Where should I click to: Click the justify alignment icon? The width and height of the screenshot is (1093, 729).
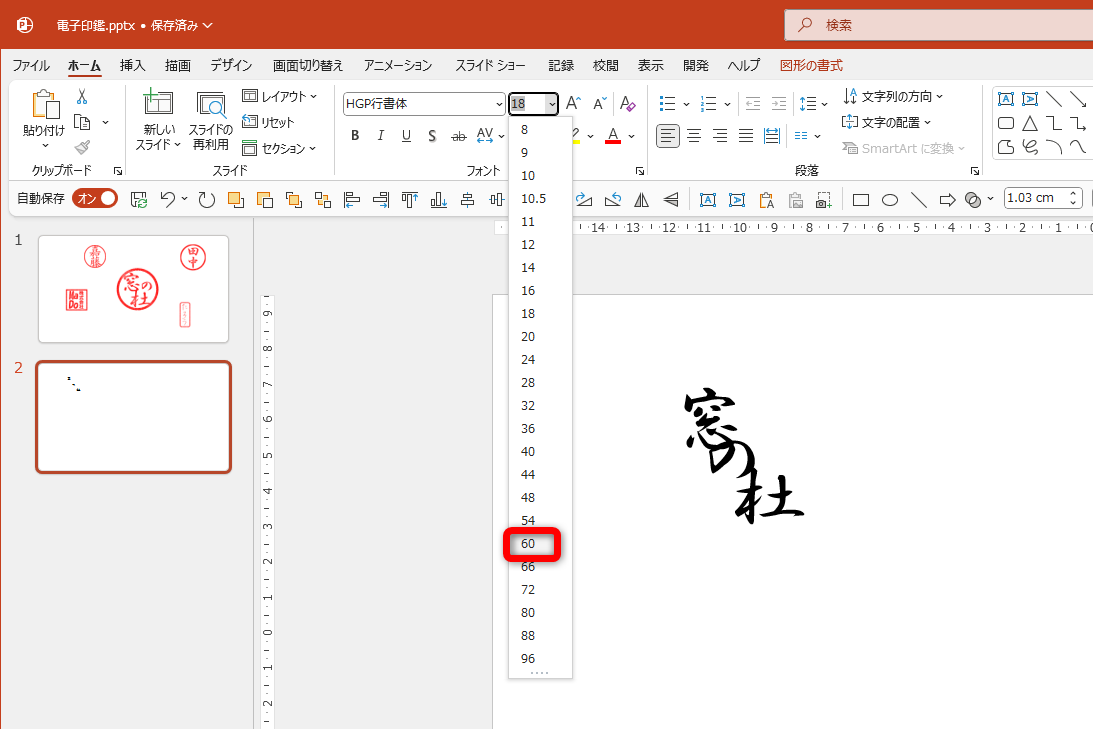[x=745, y=136]
